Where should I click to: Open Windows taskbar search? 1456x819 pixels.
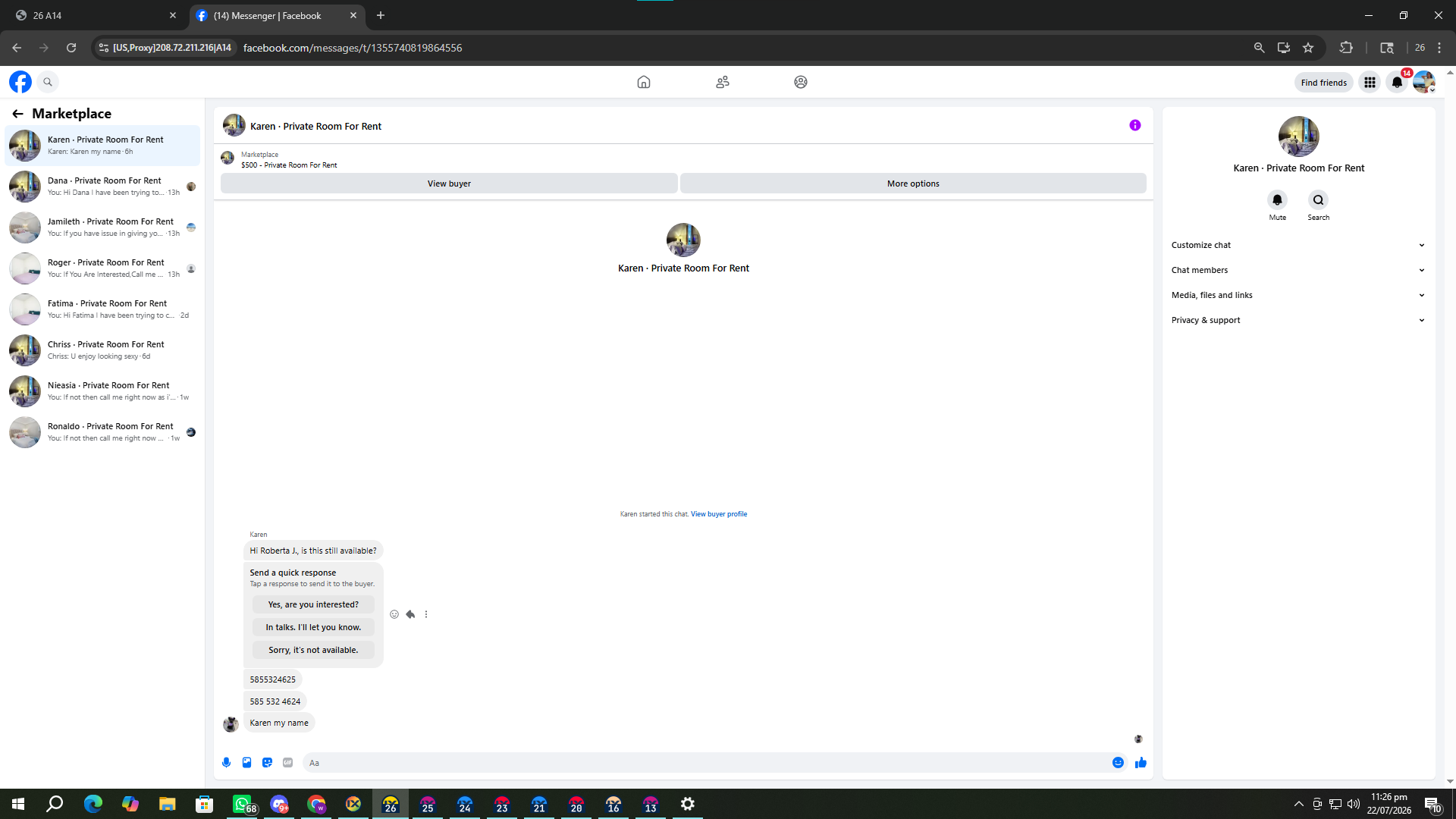coord(55,804)
